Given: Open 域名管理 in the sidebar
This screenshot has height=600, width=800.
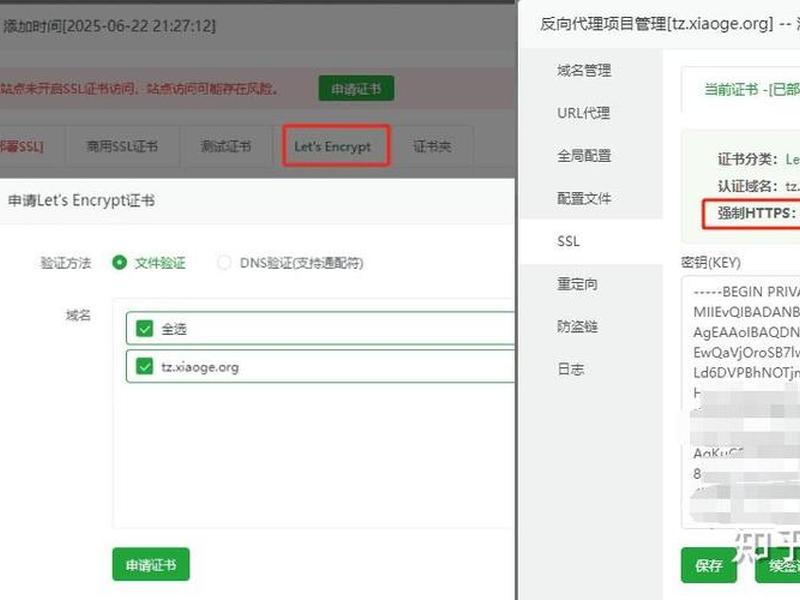Looking at the screenshot, I should click(x=584, y=70).
